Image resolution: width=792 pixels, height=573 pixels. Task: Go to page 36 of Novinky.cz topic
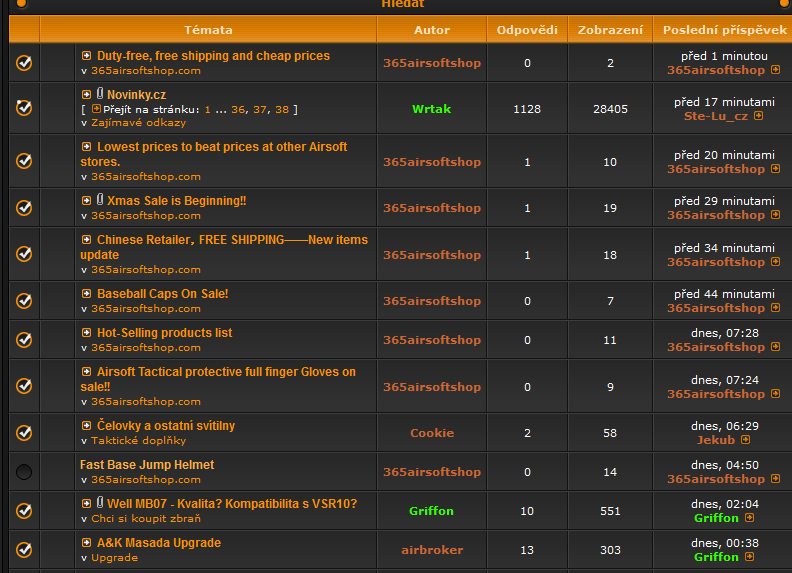pyautogui.click(x=238, y=109)
